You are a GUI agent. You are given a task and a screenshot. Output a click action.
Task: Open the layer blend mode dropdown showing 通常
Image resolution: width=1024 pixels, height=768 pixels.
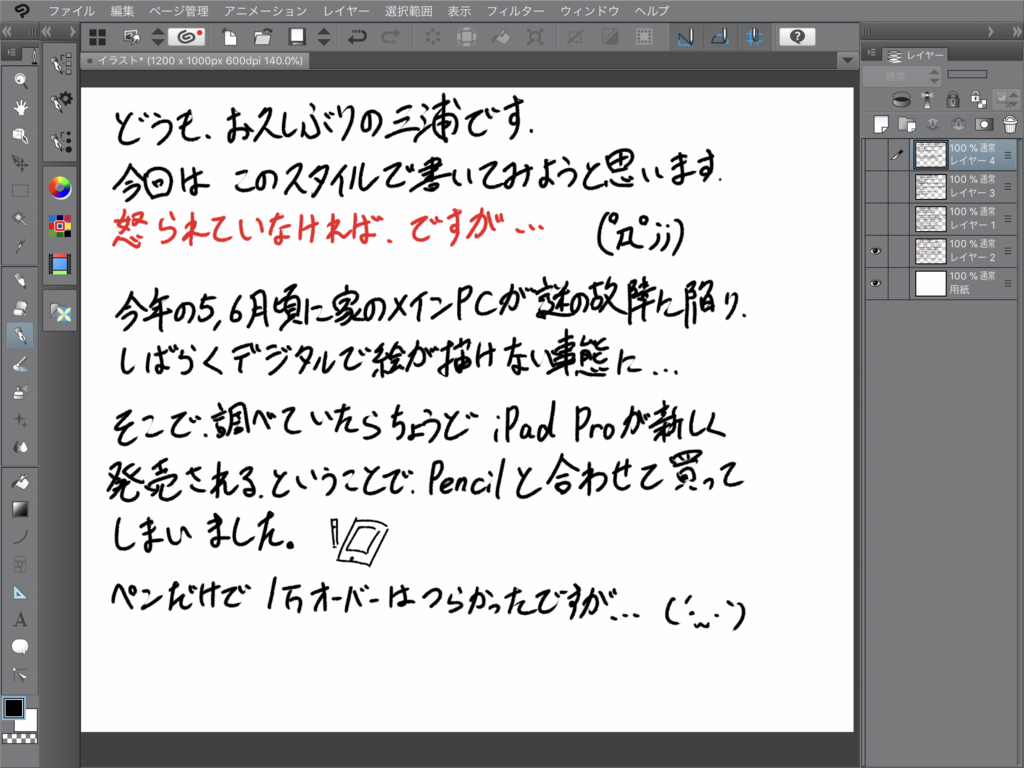tap(896, 75)
